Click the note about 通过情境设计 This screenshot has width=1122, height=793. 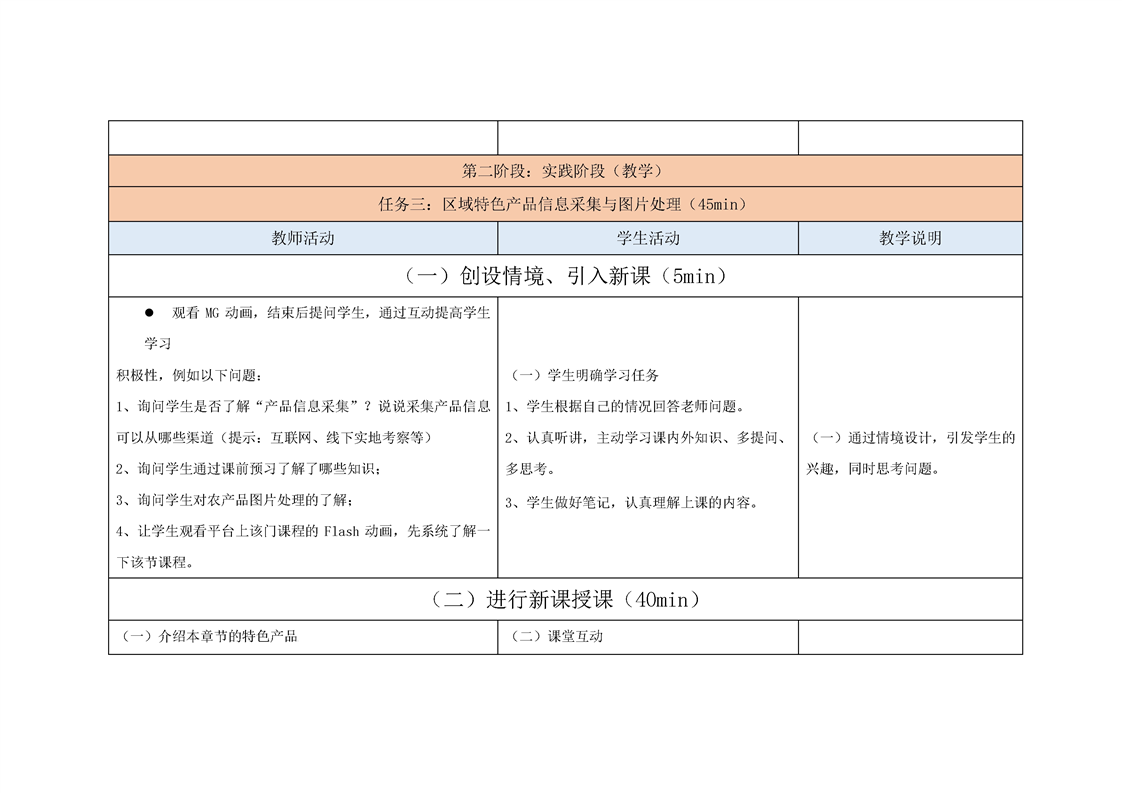(910, 437)
